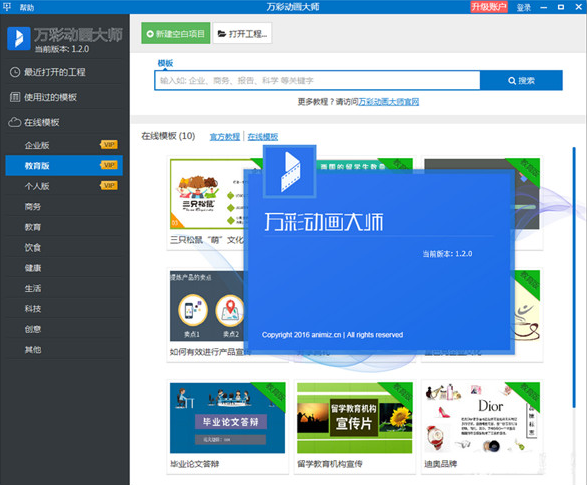Click the red 升级账户 upgrade button
Viewport: 587px width, 485px height.
point(489,7)
